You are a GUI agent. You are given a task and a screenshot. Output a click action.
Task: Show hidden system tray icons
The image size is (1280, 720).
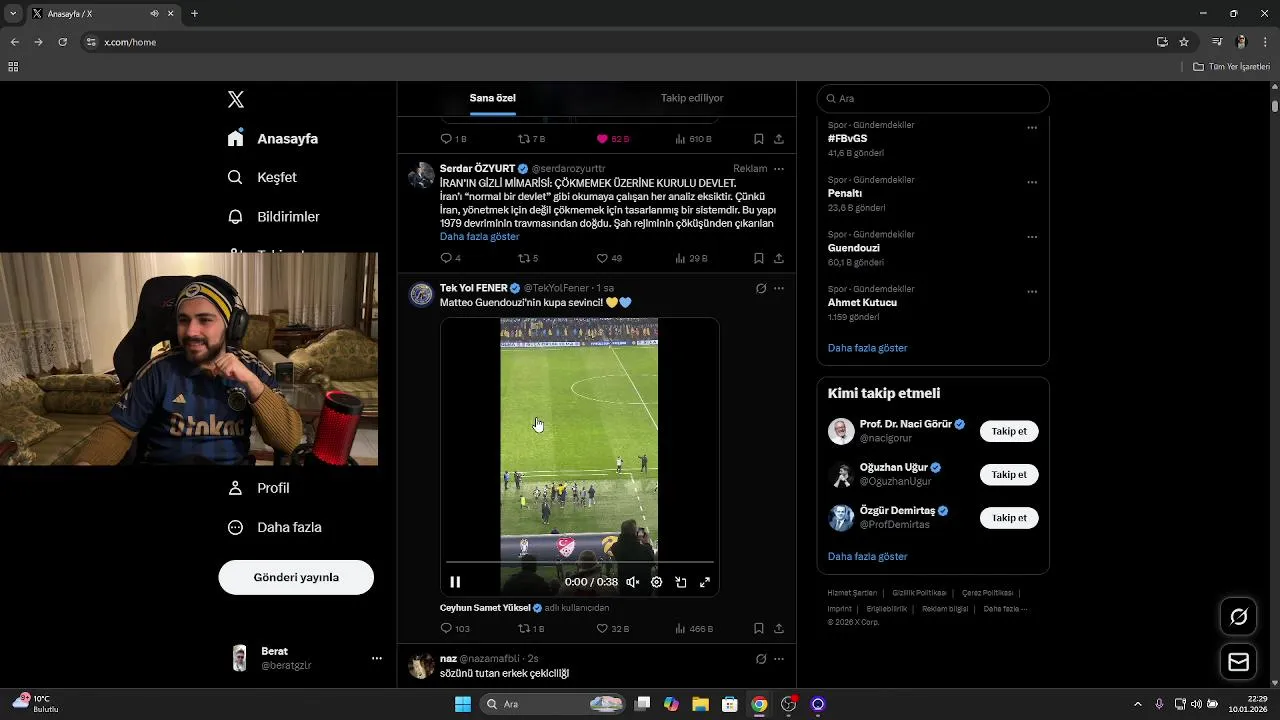(x=1137, y=704)
